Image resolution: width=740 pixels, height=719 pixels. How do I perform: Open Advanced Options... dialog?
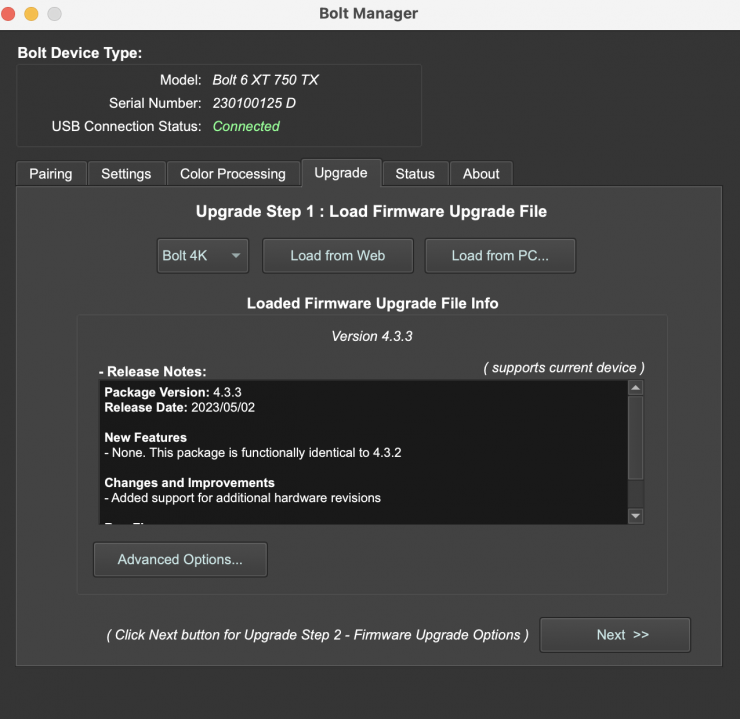pos(180,560)
